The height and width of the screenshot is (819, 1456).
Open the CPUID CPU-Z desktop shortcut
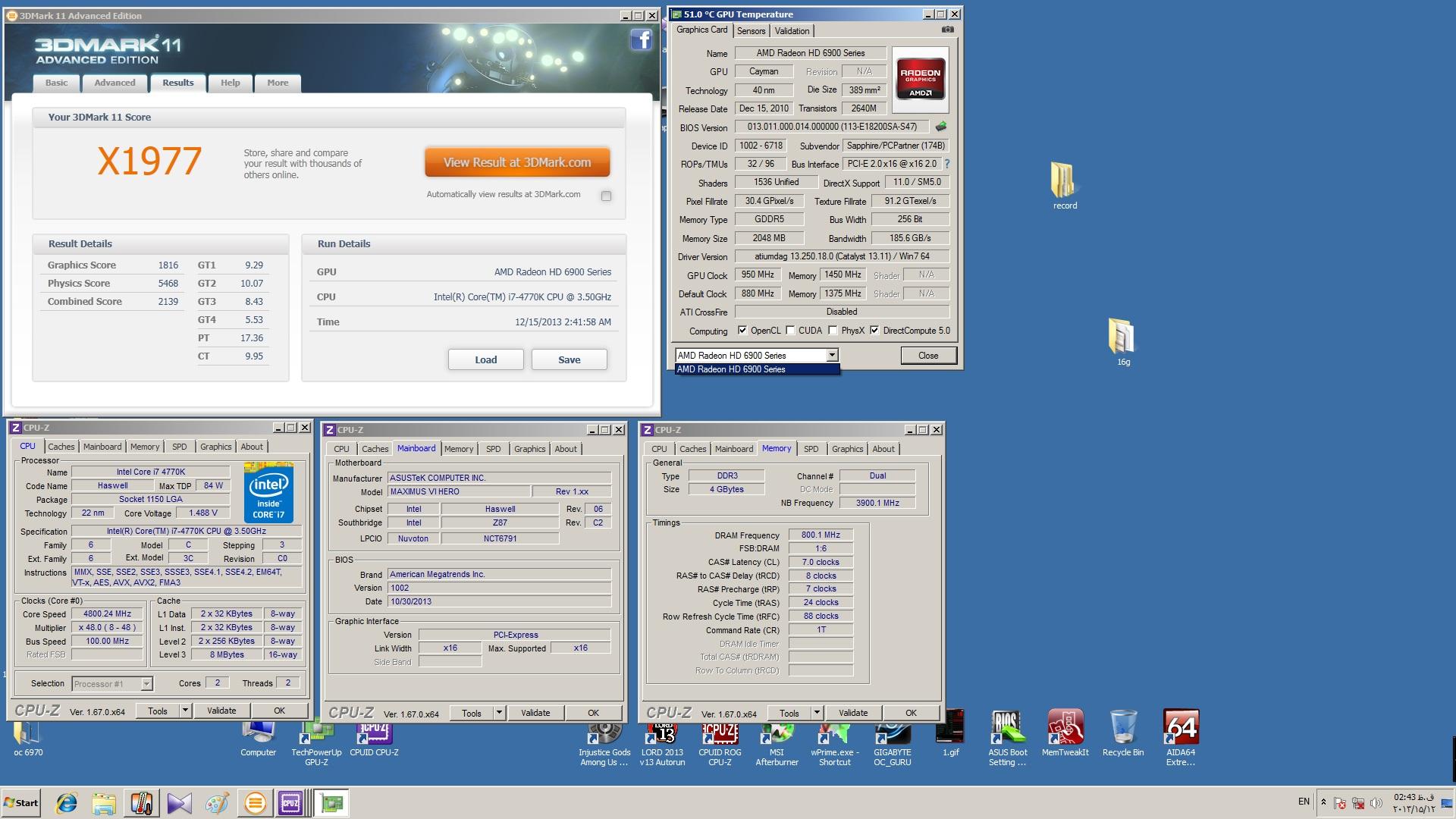(x=374, y=739)
